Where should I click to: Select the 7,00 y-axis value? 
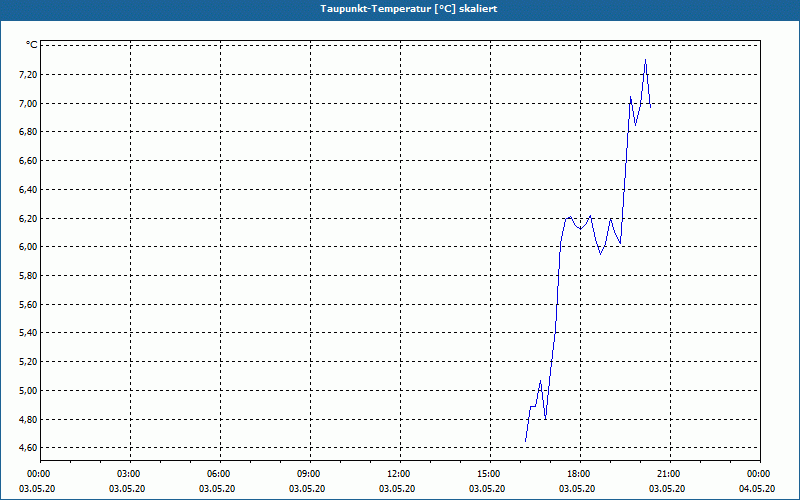click(29, 104)
